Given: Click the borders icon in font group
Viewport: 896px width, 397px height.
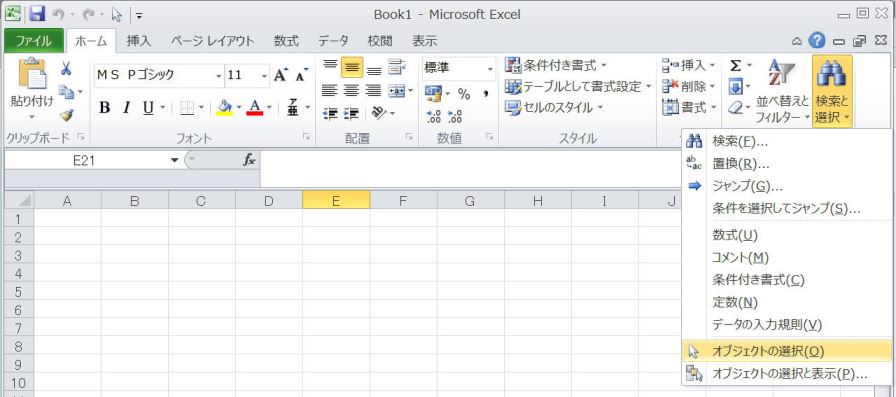Looking at the screenshot, I should click(186, 108).
